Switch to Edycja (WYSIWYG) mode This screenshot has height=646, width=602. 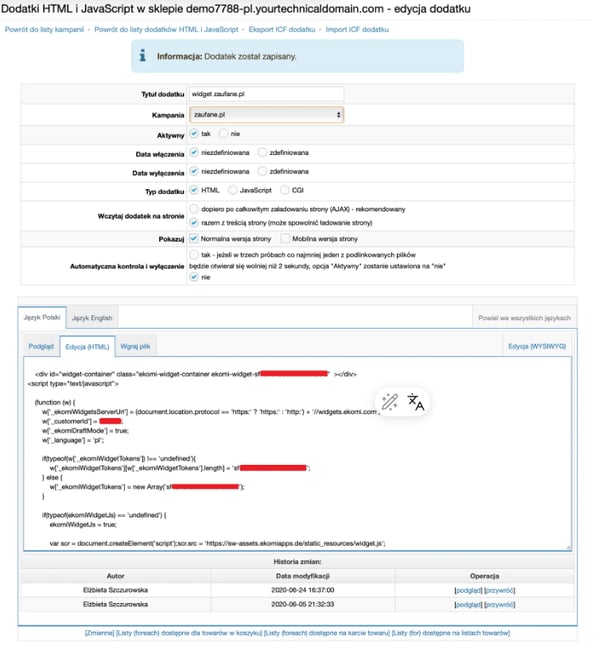pos(538,346)
